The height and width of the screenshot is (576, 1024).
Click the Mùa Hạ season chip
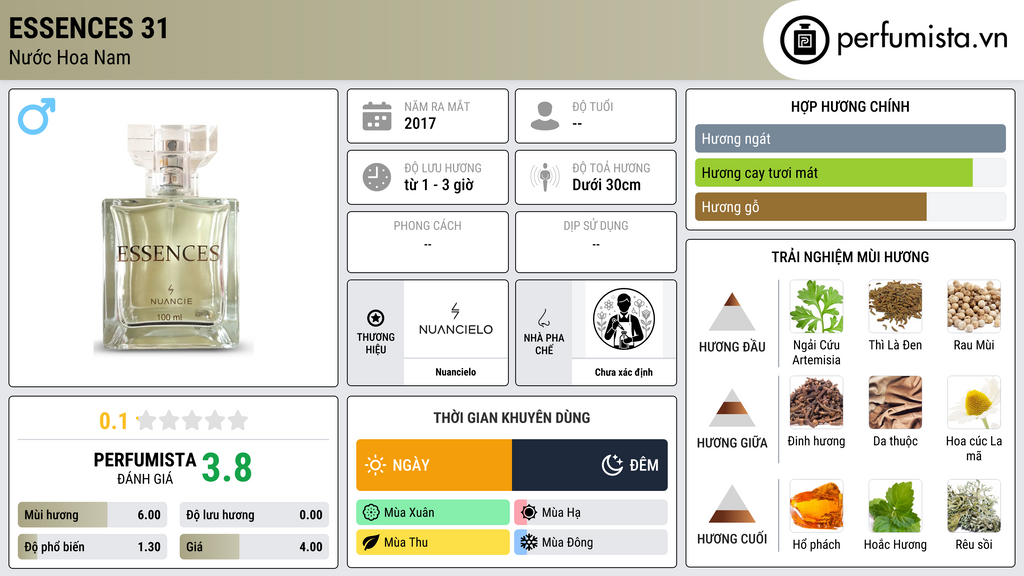(591, 513)
